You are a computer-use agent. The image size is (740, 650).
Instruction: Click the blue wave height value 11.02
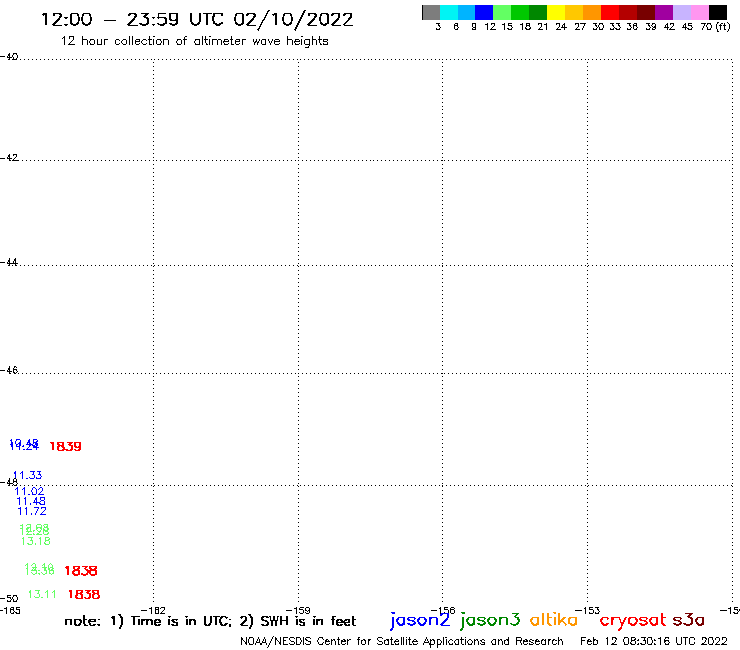(x=29, y=491)
